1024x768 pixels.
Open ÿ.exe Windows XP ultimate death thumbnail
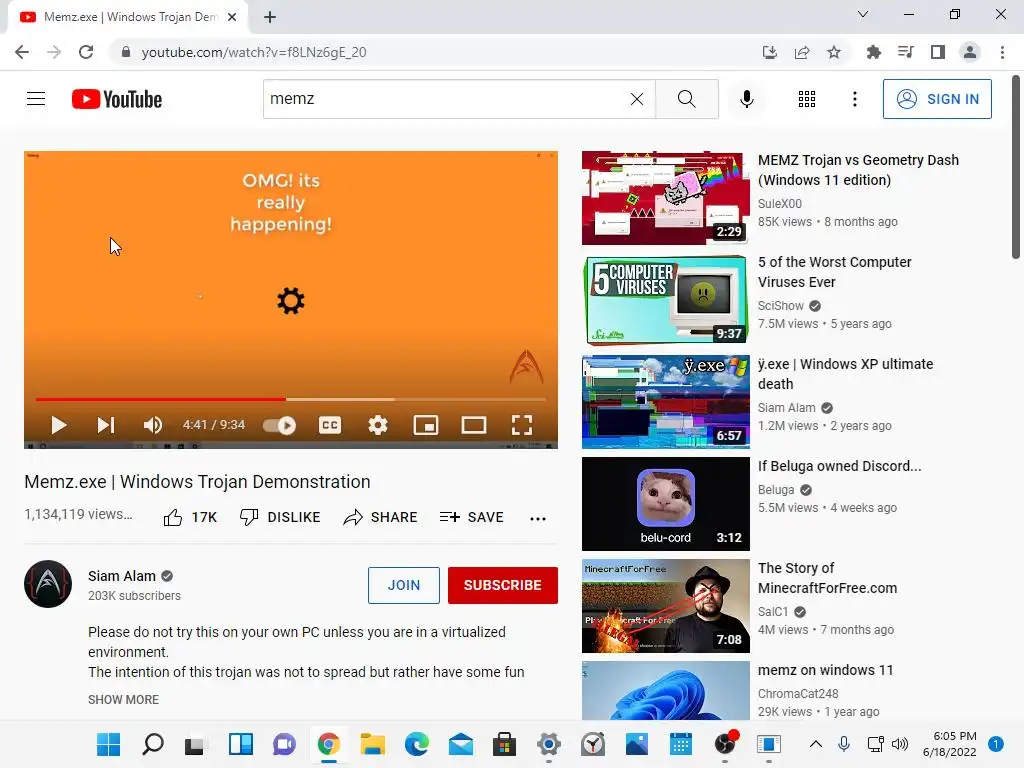[665, 402]
